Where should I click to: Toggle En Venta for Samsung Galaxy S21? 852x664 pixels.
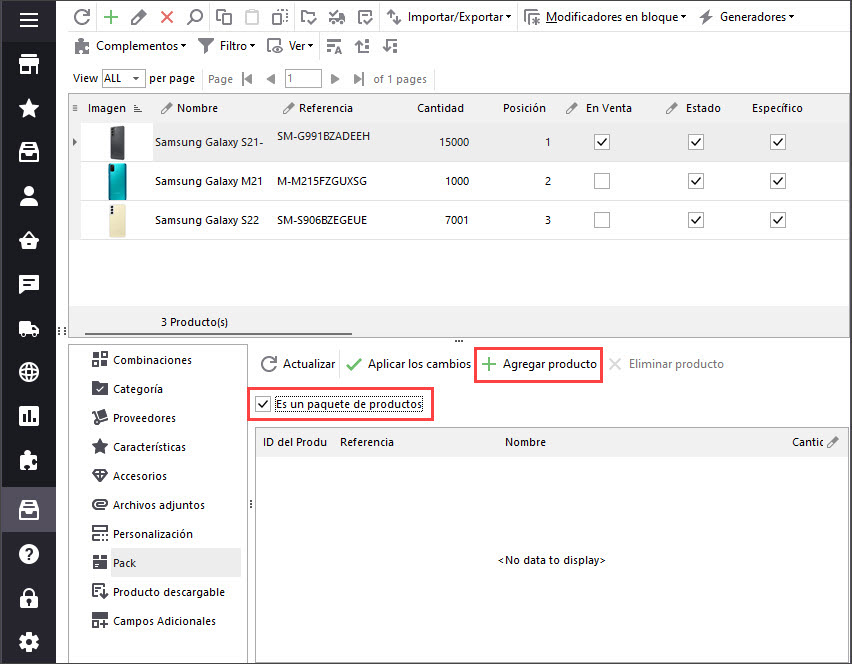tap(602, 142)
